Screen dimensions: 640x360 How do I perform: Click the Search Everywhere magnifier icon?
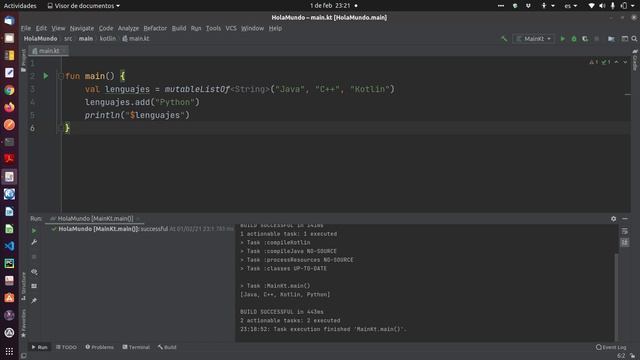[634, 39]
